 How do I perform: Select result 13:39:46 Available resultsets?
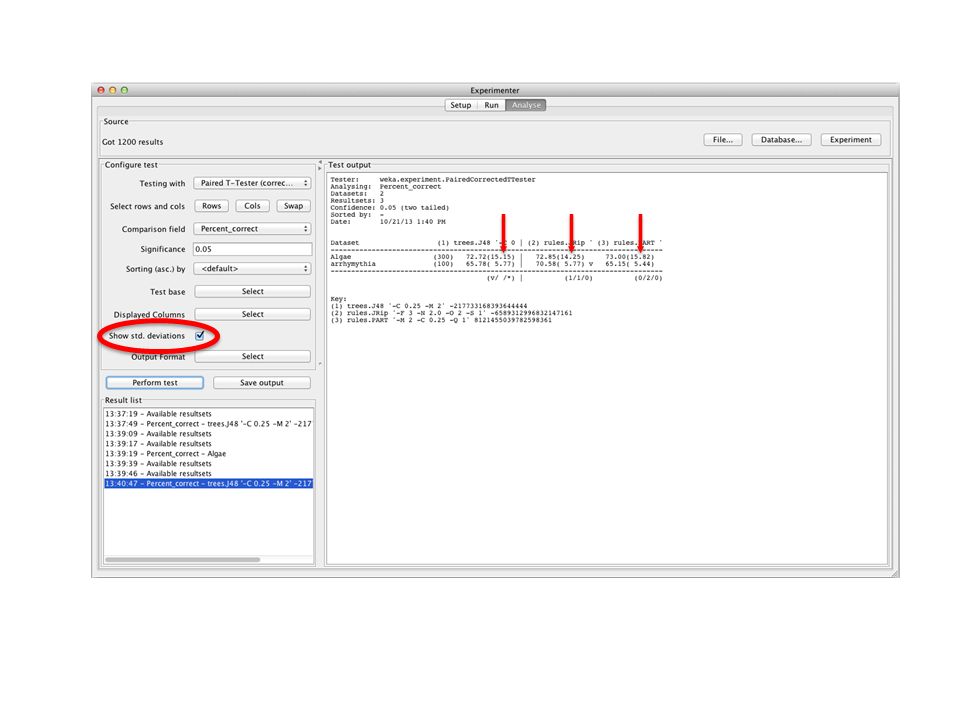208,473
